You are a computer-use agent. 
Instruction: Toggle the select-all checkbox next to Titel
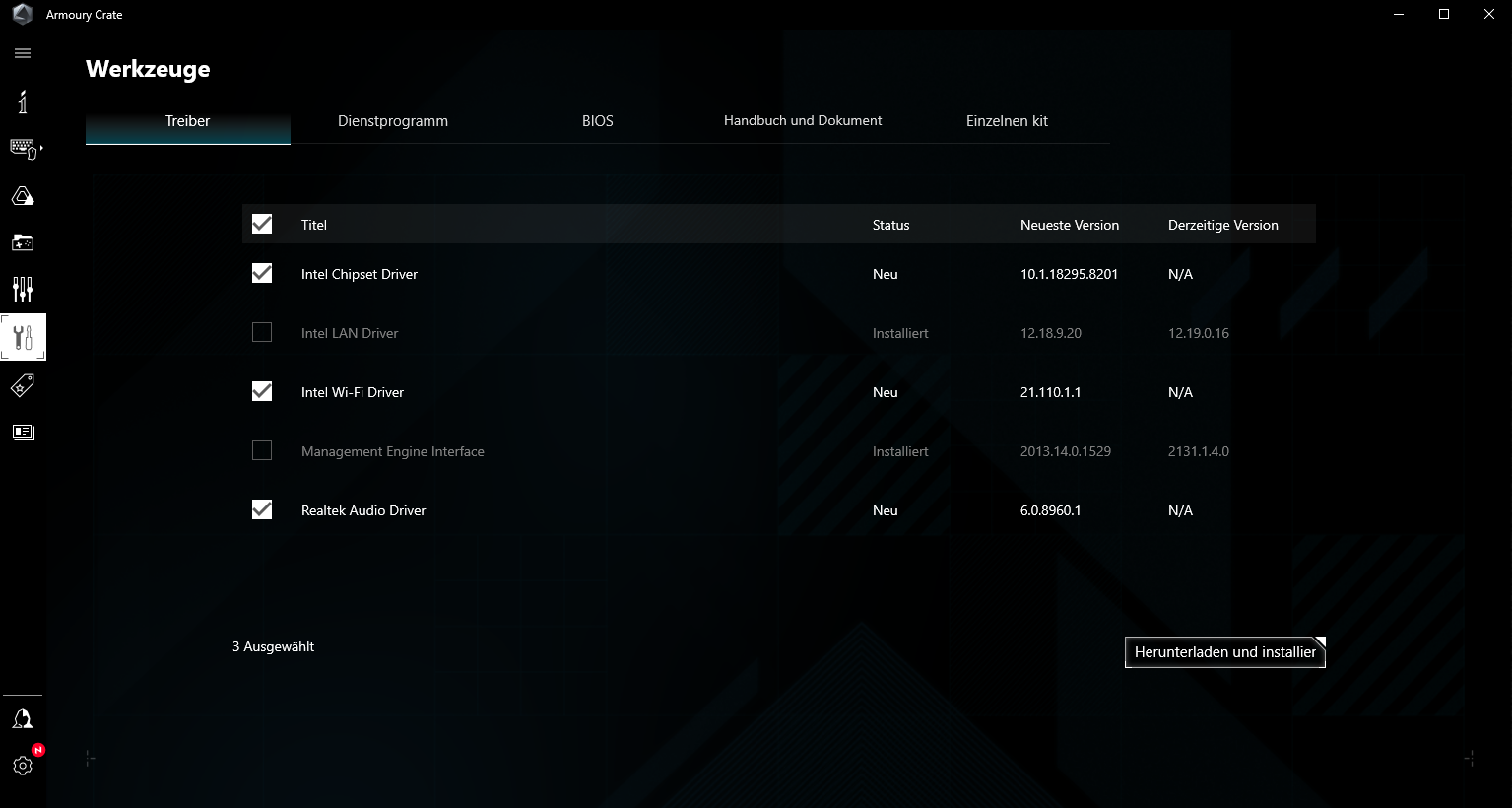point(262,224)
